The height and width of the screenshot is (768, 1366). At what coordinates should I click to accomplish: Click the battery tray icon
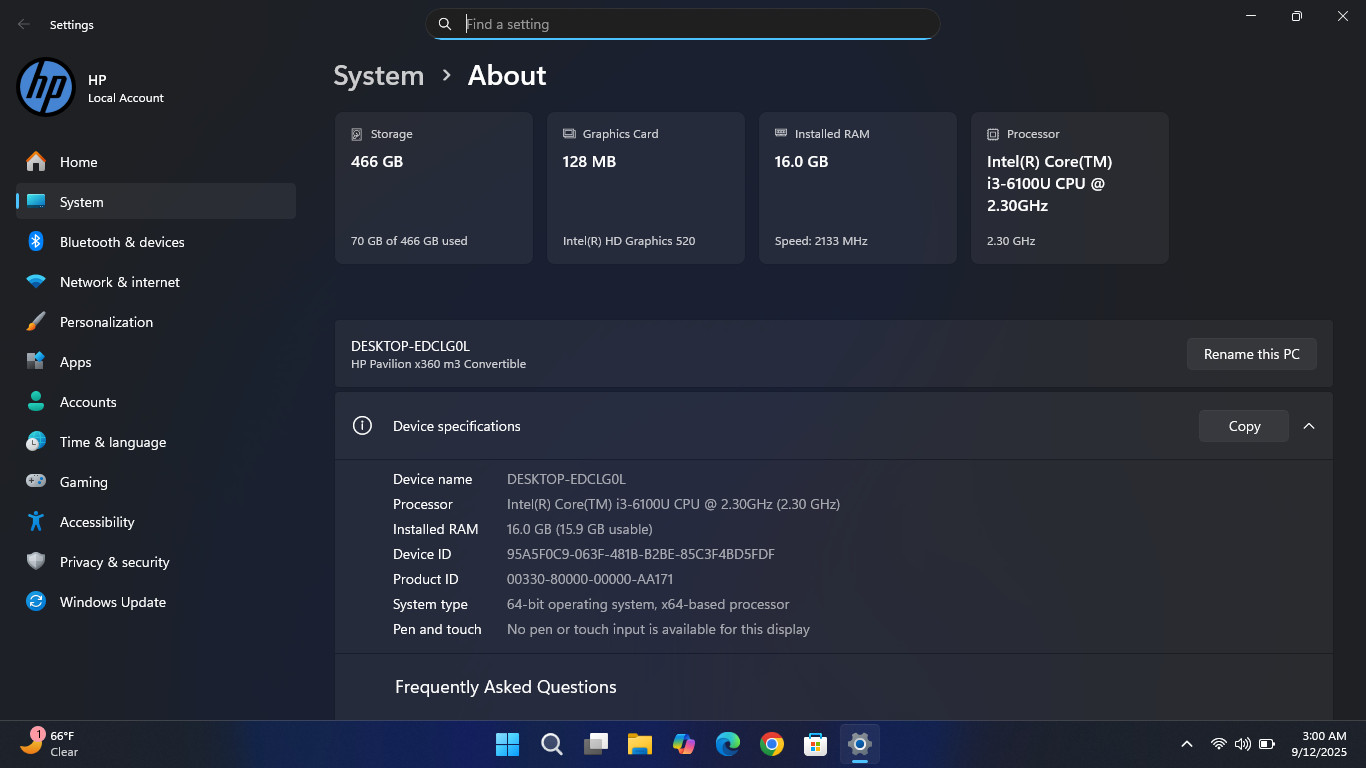1267,744
